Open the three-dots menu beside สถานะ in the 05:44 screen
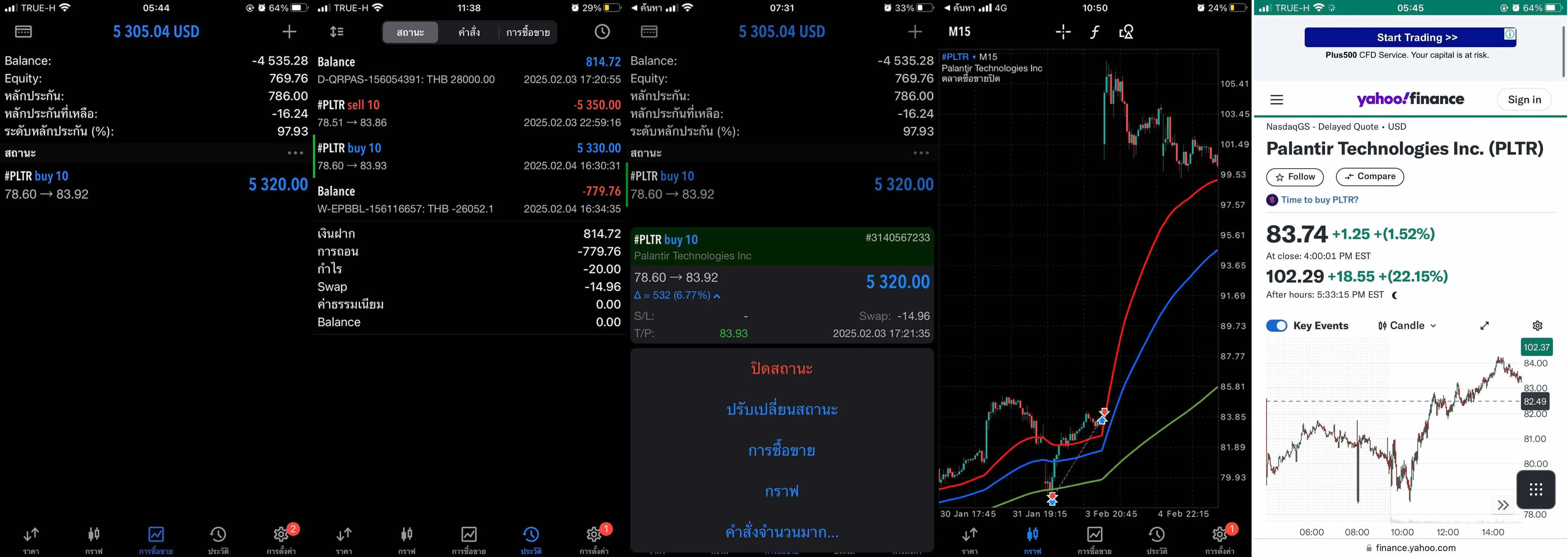1568x557 pixels. coord(295,153)
